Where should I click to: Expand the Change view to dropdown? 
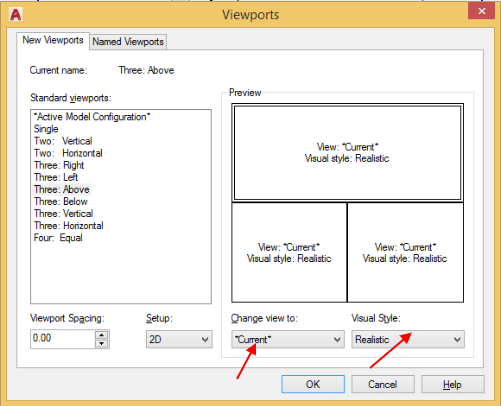288,339
